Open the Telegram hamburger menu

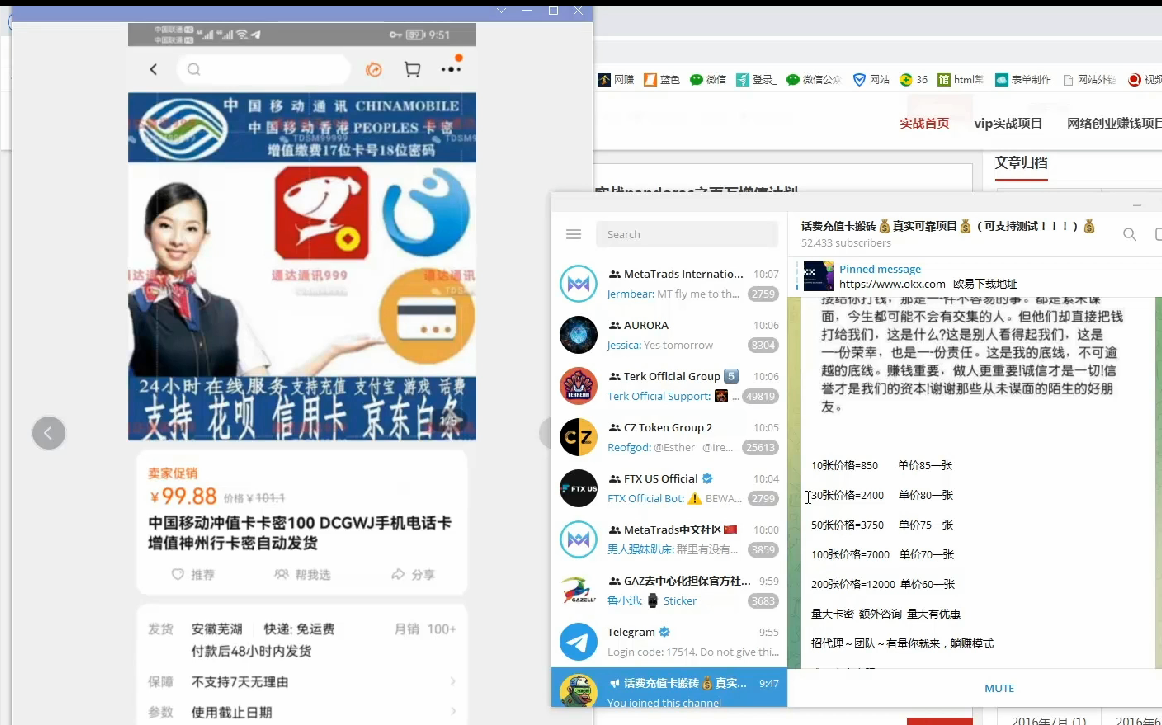573,234
